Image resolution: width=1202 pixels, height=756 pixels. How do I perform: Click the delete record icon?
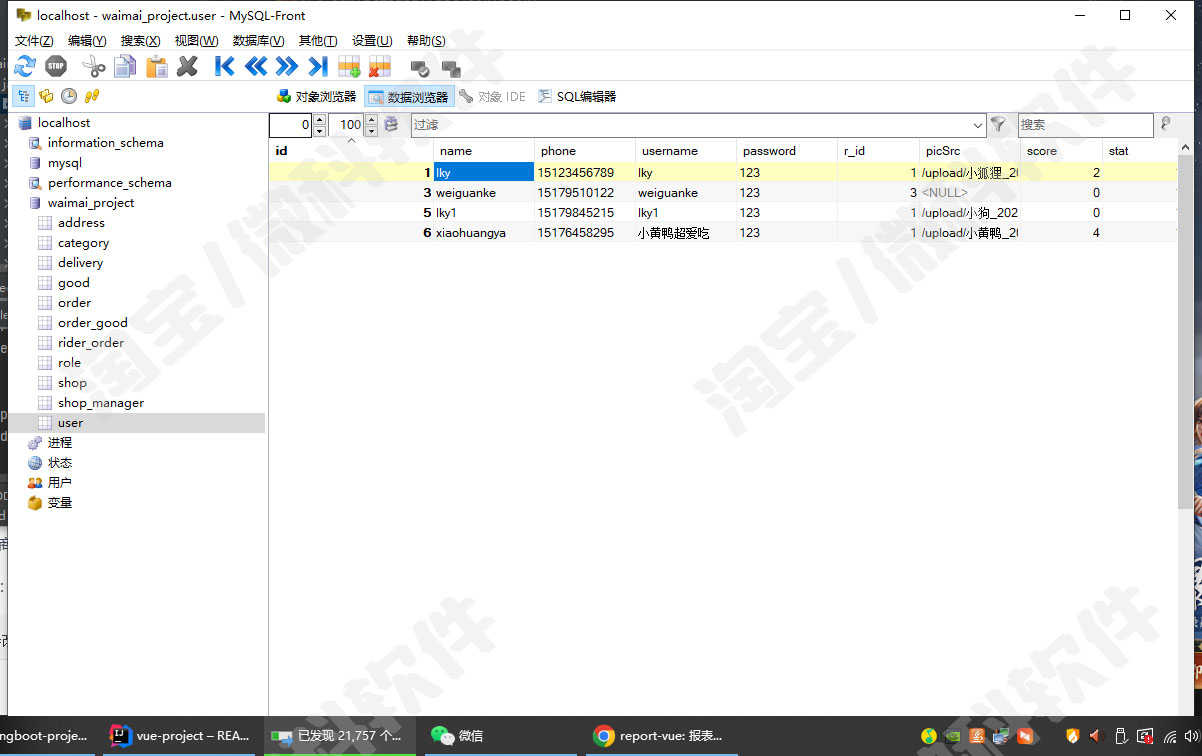(379, 67)
